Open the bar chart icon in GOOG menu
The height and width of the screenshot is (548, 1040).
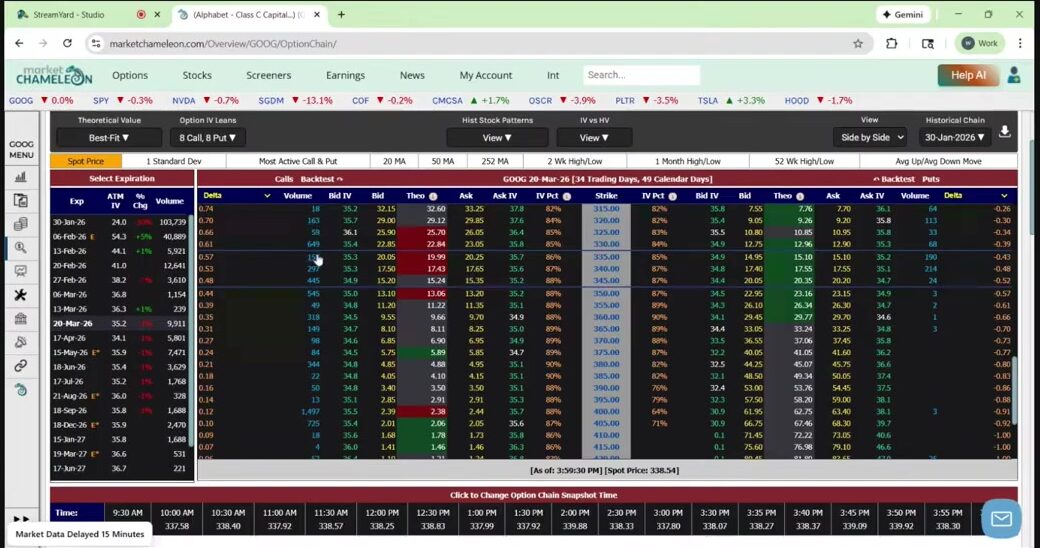tap(21, 176)
